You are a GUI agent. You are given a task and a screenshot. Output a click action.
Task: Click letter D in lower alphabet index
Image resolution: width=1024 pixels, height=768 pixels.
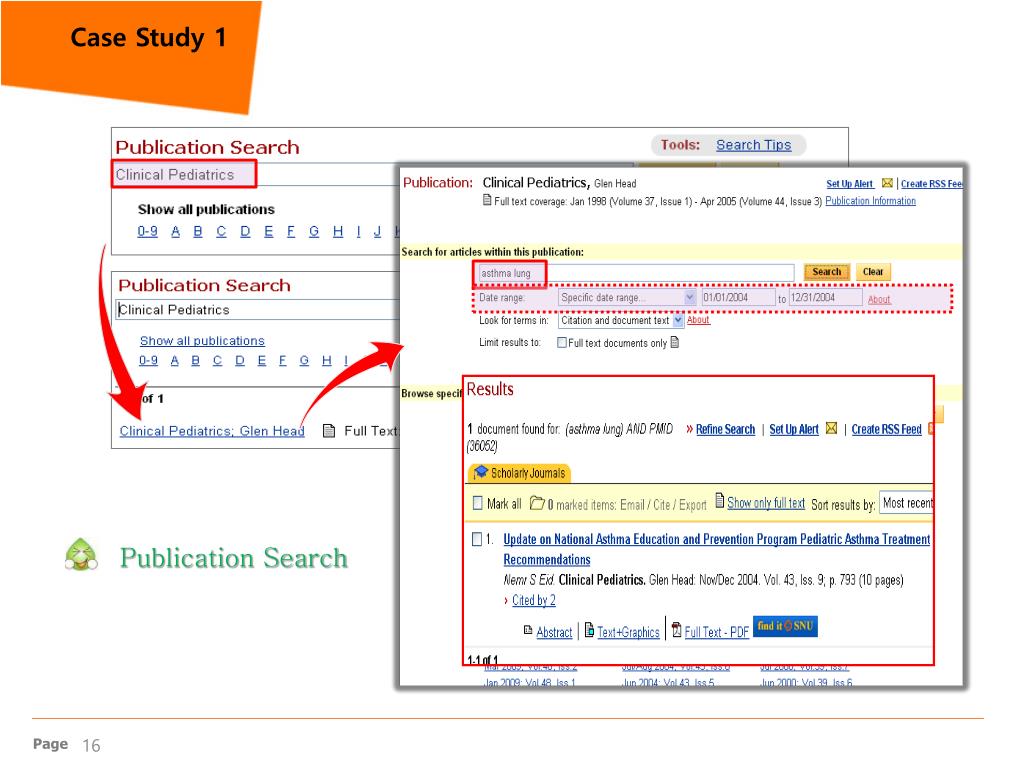[240, 360]
